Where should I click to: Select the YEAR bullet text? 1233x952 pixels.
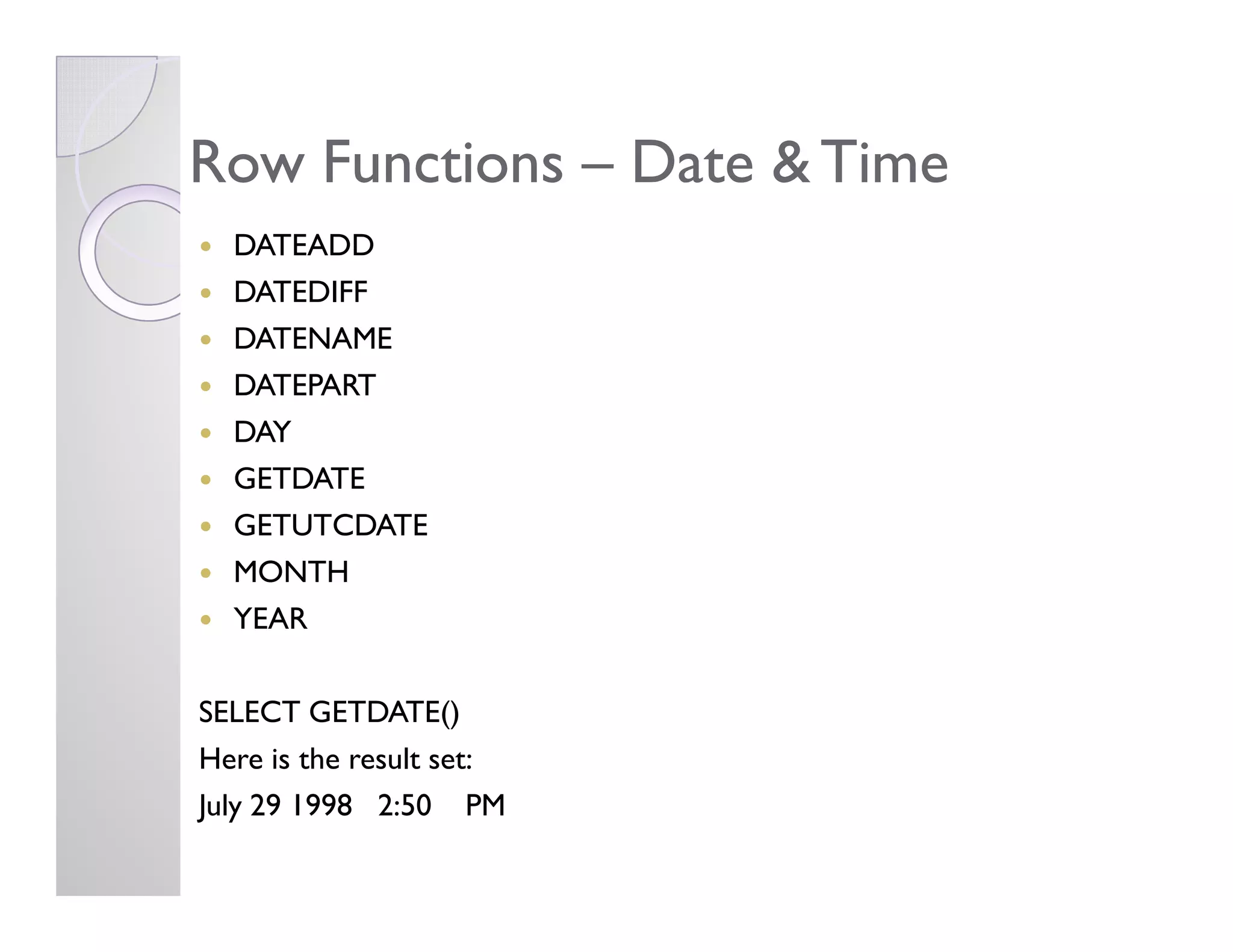point(270,619)
